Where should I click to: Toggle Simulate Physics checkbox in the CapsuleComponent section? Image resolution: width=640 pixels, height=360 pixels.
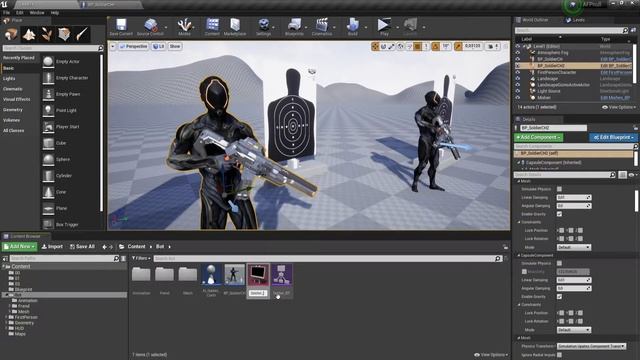(x=559, y=263)
